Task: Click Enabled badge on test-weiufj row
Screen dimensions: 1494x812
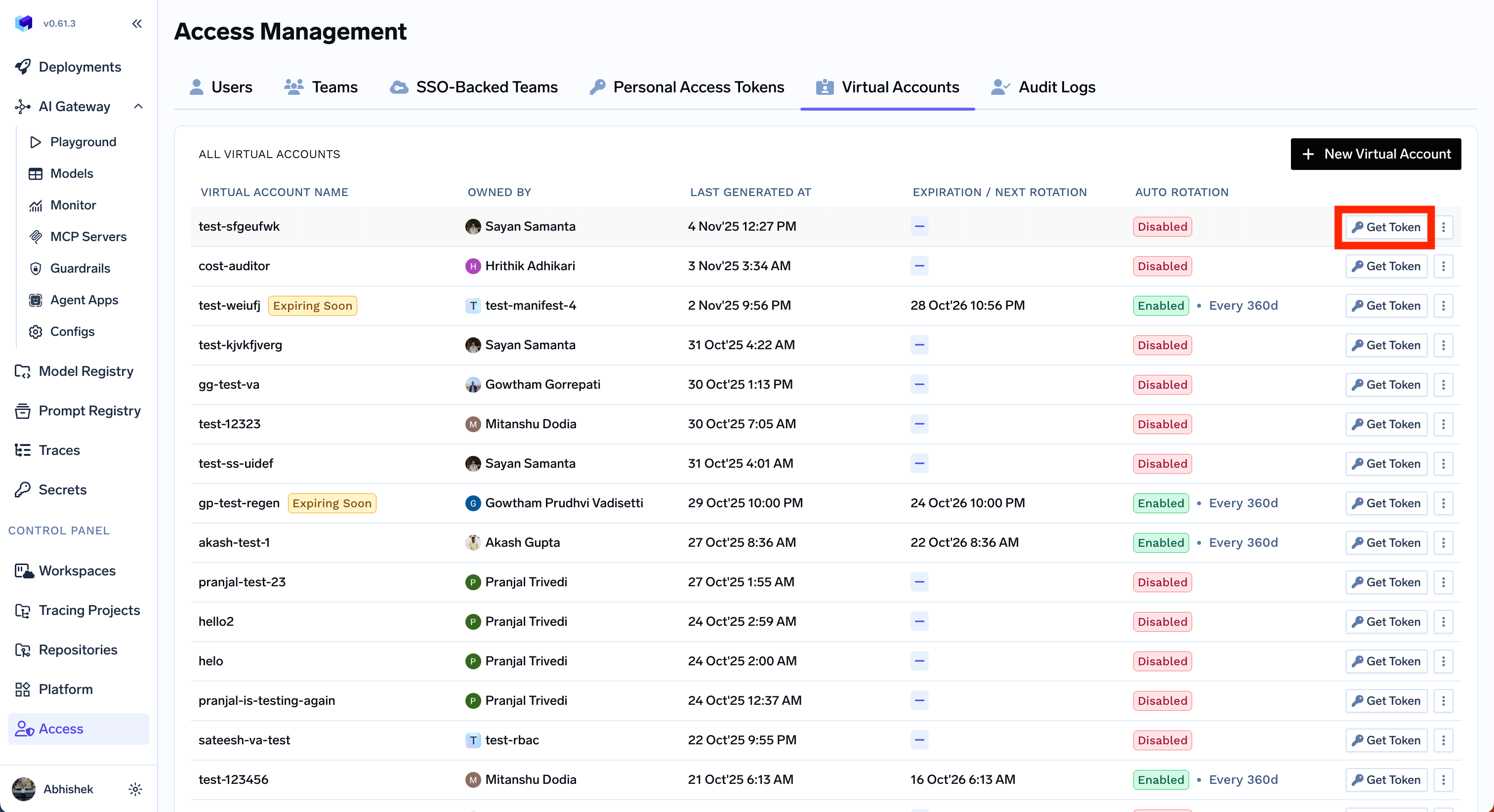Action: click(1161, 306)
